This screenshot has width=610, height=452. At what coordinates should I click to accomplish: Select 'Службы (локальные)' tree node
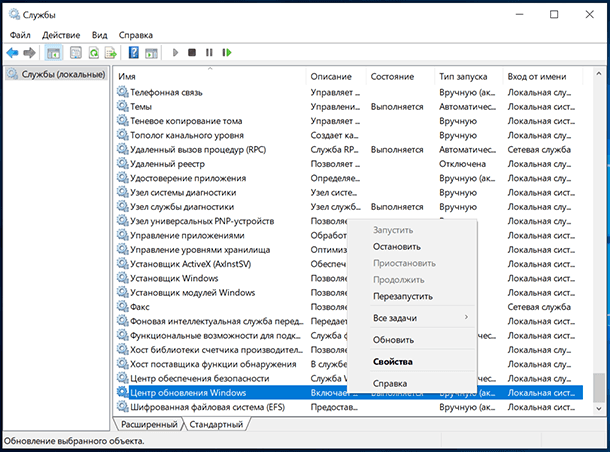point(55,76)
